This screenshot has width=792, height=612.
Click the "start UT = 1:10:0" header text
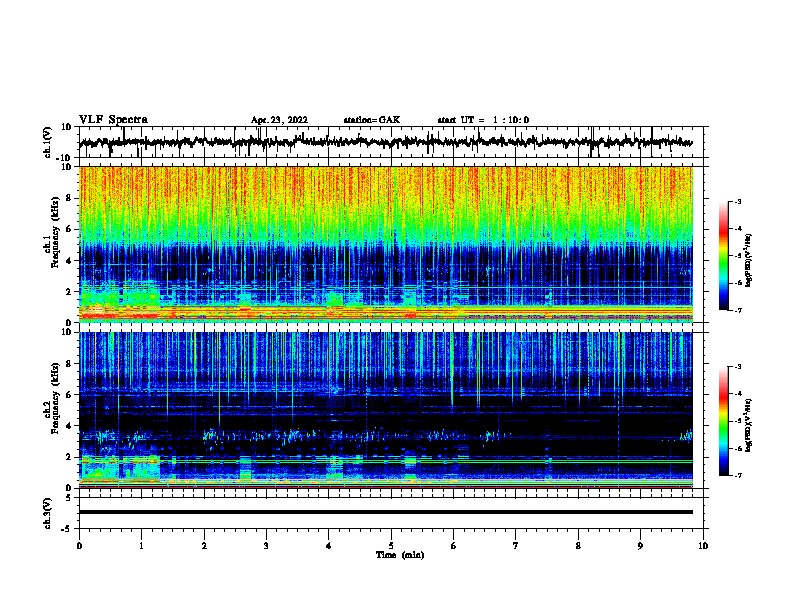point(483,120)
